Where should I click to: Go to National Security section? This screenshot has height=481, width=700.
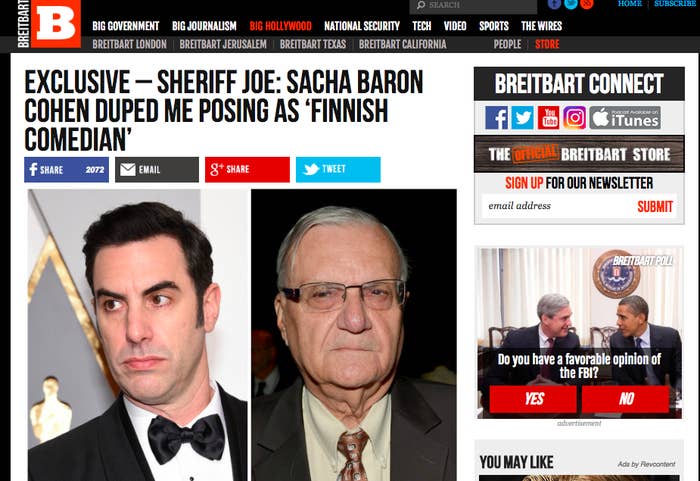point(362,26)
